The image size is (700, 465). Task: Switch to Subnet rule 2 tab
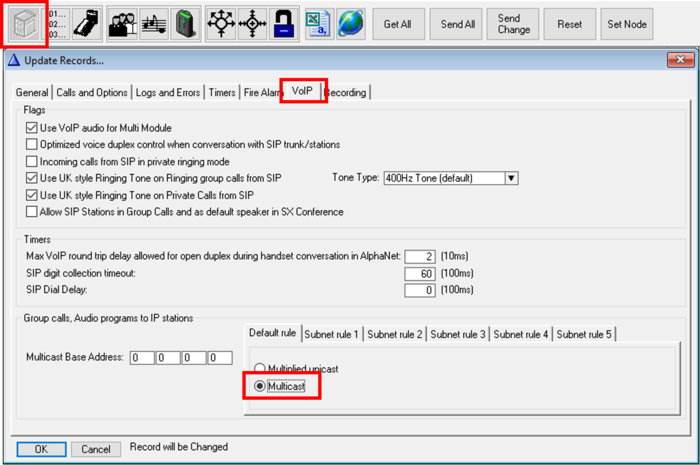point(395,334)
